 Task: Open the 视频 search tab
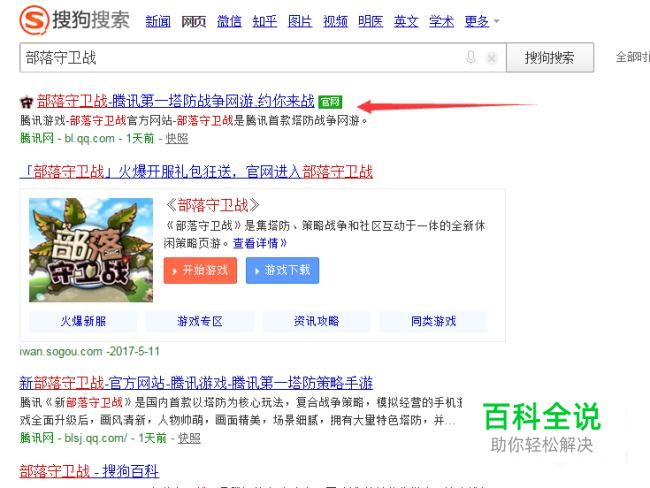click(x=335, y=21)
